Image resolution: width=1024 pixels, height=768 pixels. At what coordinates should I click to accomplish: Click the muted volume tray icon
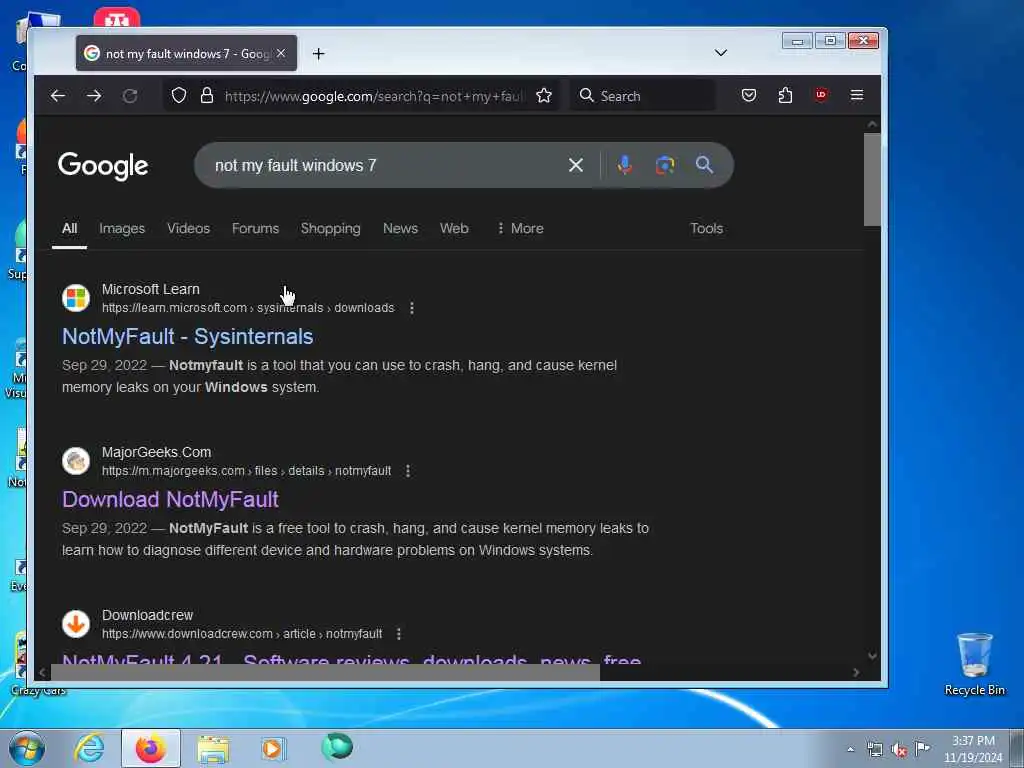click(x=899, y=750)
